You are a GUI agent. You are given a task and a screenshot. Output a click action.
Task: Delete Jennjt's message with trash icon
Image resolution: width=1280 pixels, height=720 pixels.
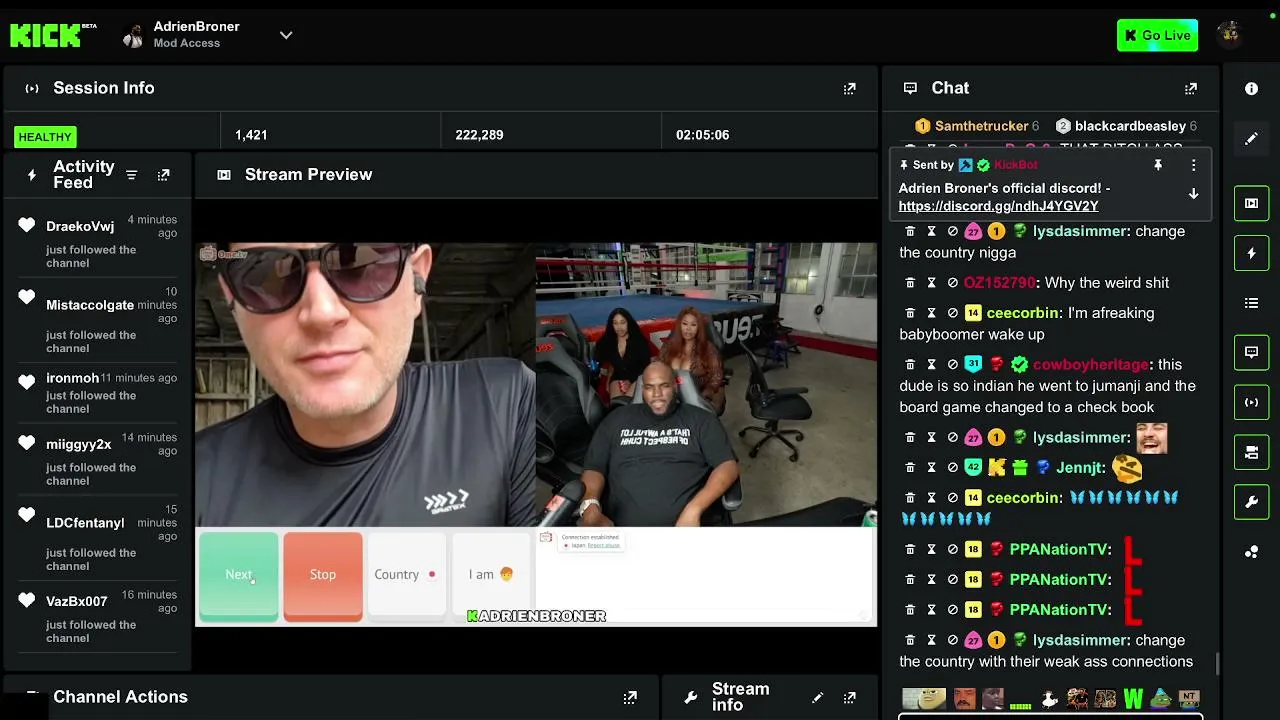click(x=910, y=467)
